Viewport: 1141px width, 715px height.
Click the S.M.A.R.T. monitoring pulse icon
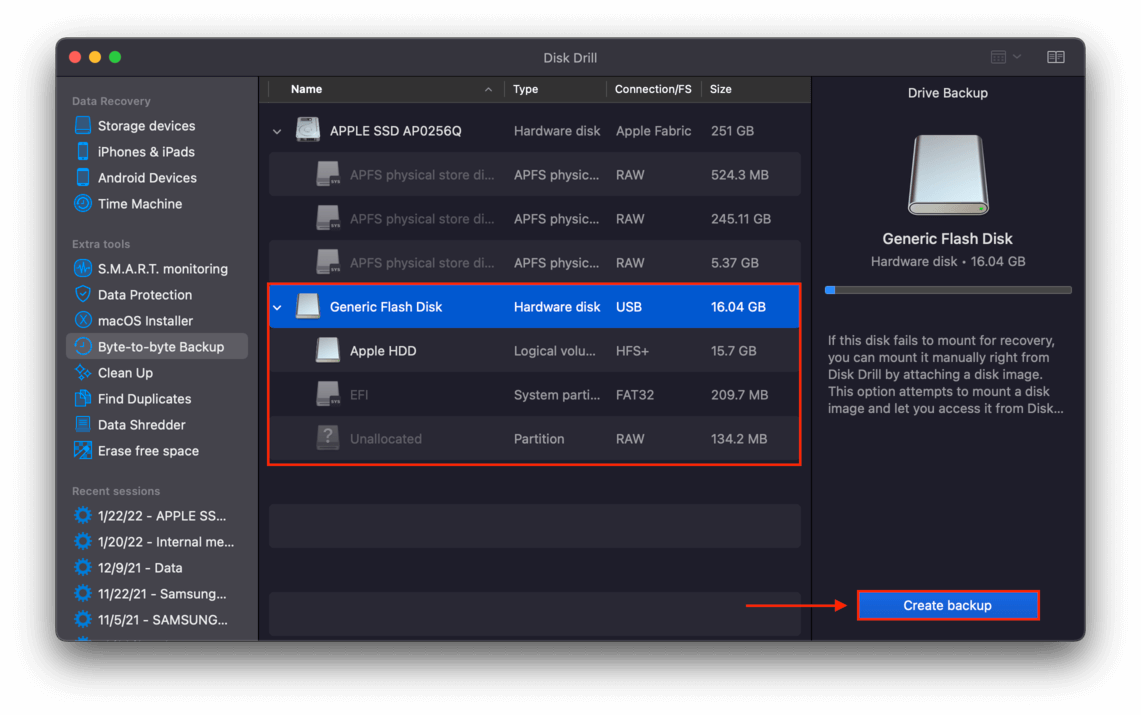(x=83, y=268)
